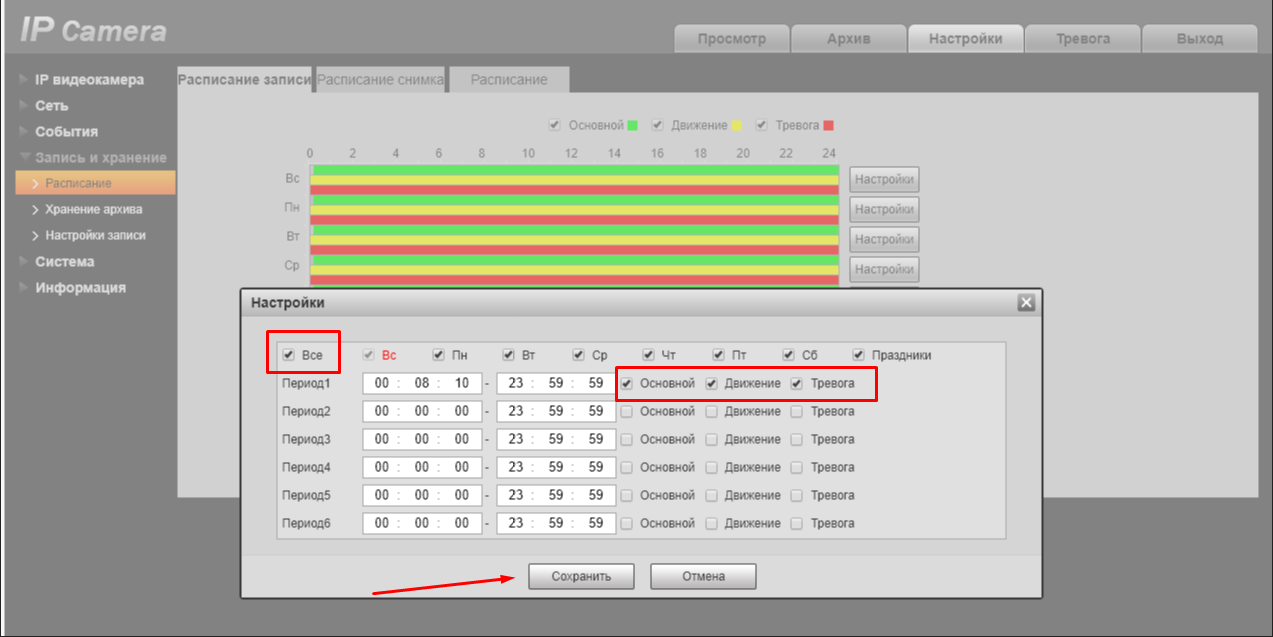The width and height of the screenshot is (1273, 637).
Task: Toggle the Все days checkbox
Action: click(x=288, y=355)
